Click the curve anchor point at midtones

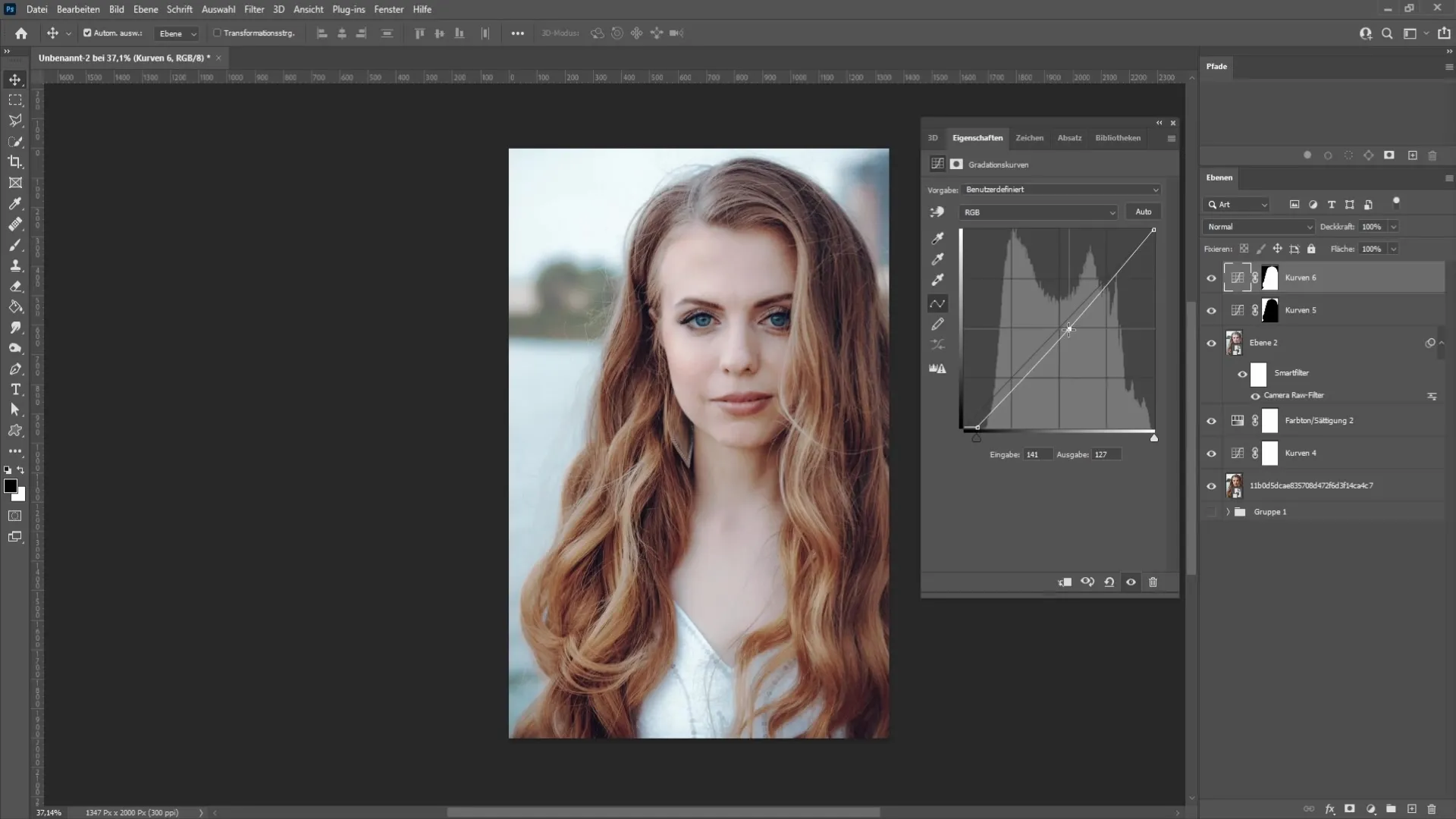coord(1068,330)
